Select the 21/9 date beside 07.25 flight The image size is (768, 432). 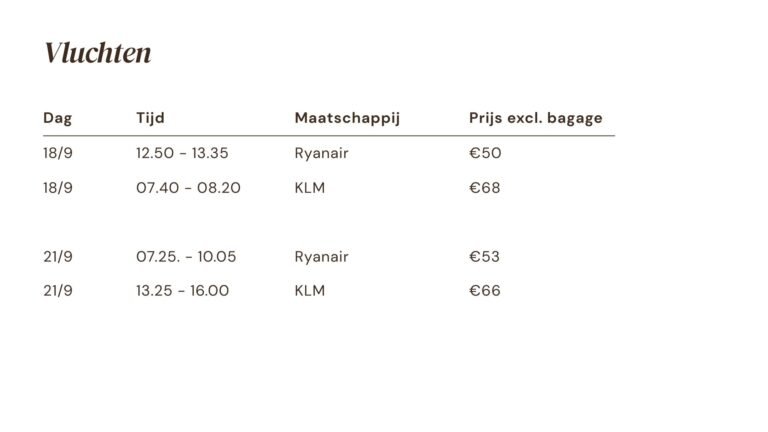pyautogui.click(x=58, y=256)
